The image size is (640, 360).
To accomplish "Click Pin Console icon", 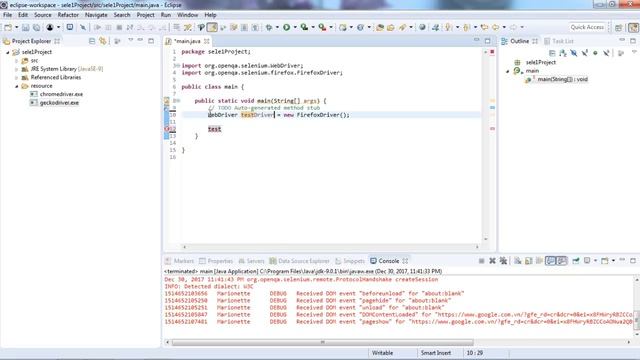I will pos(576,261).
